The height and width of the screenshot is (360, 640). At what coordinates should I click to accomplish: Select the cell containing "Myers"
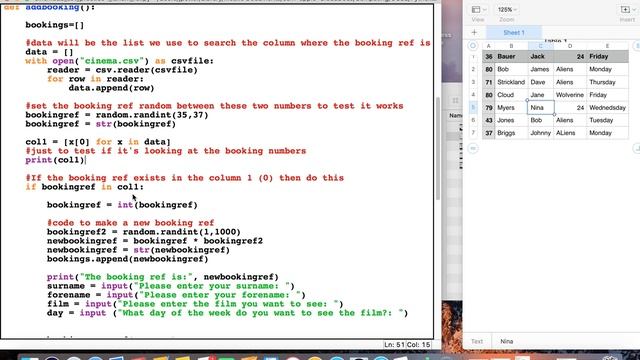click(511, 108)
